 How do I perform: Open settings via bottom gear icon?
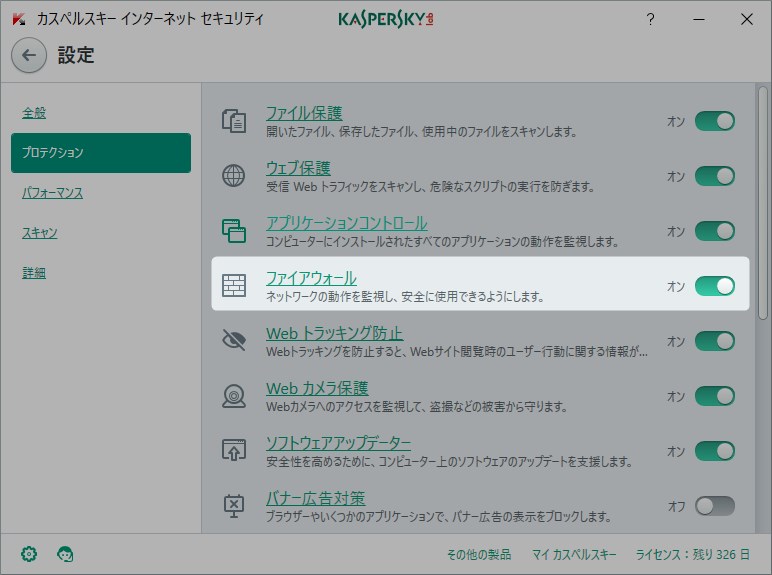[x=29, y=554]
